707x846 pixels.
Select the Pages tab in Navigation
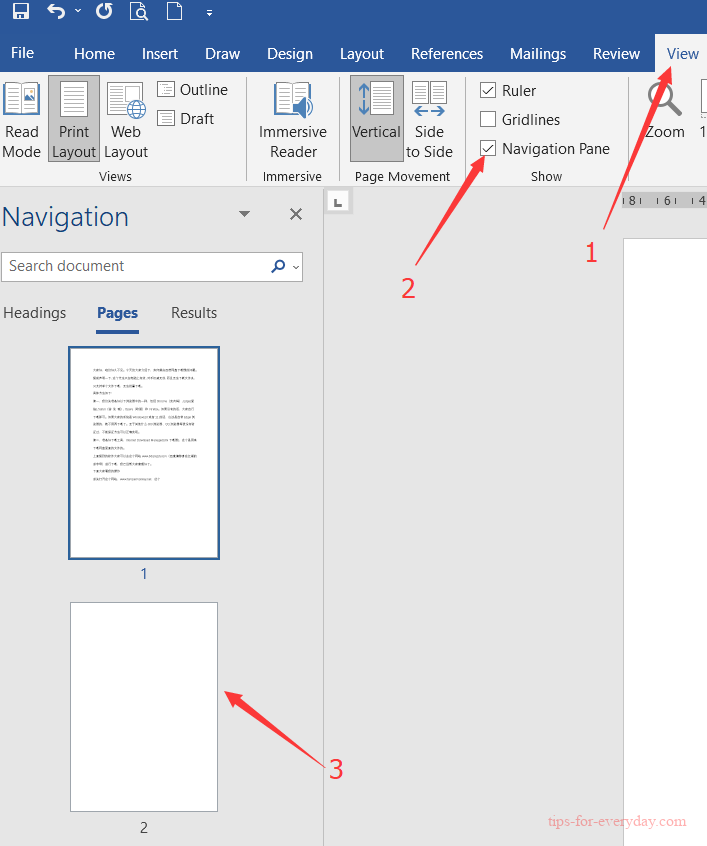pos(118,313)
